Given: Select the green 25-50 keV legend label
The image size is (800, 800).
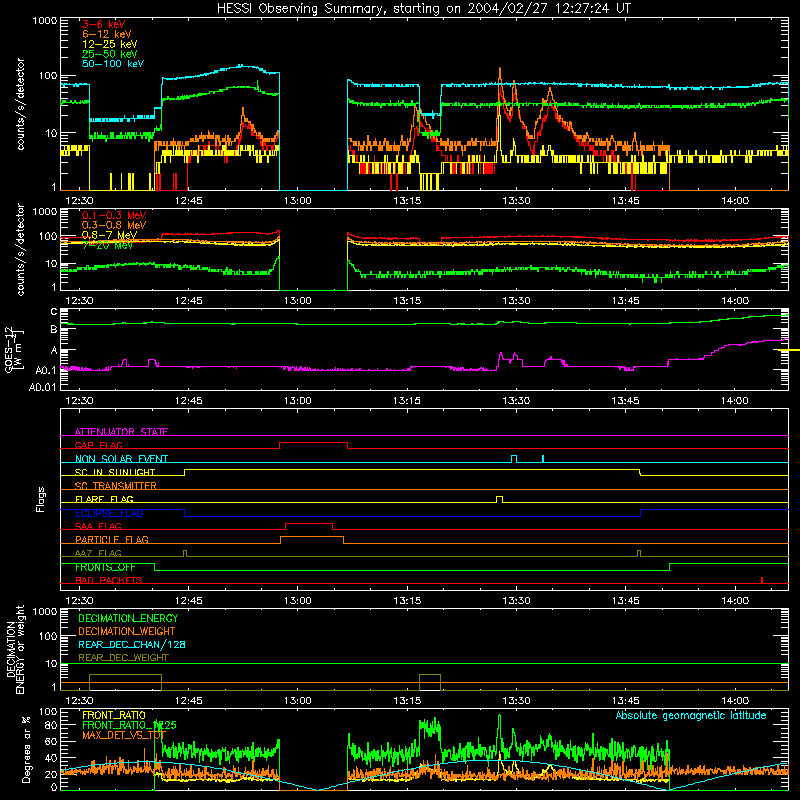Looking at the screenshot, I should (x=110, y=54).
